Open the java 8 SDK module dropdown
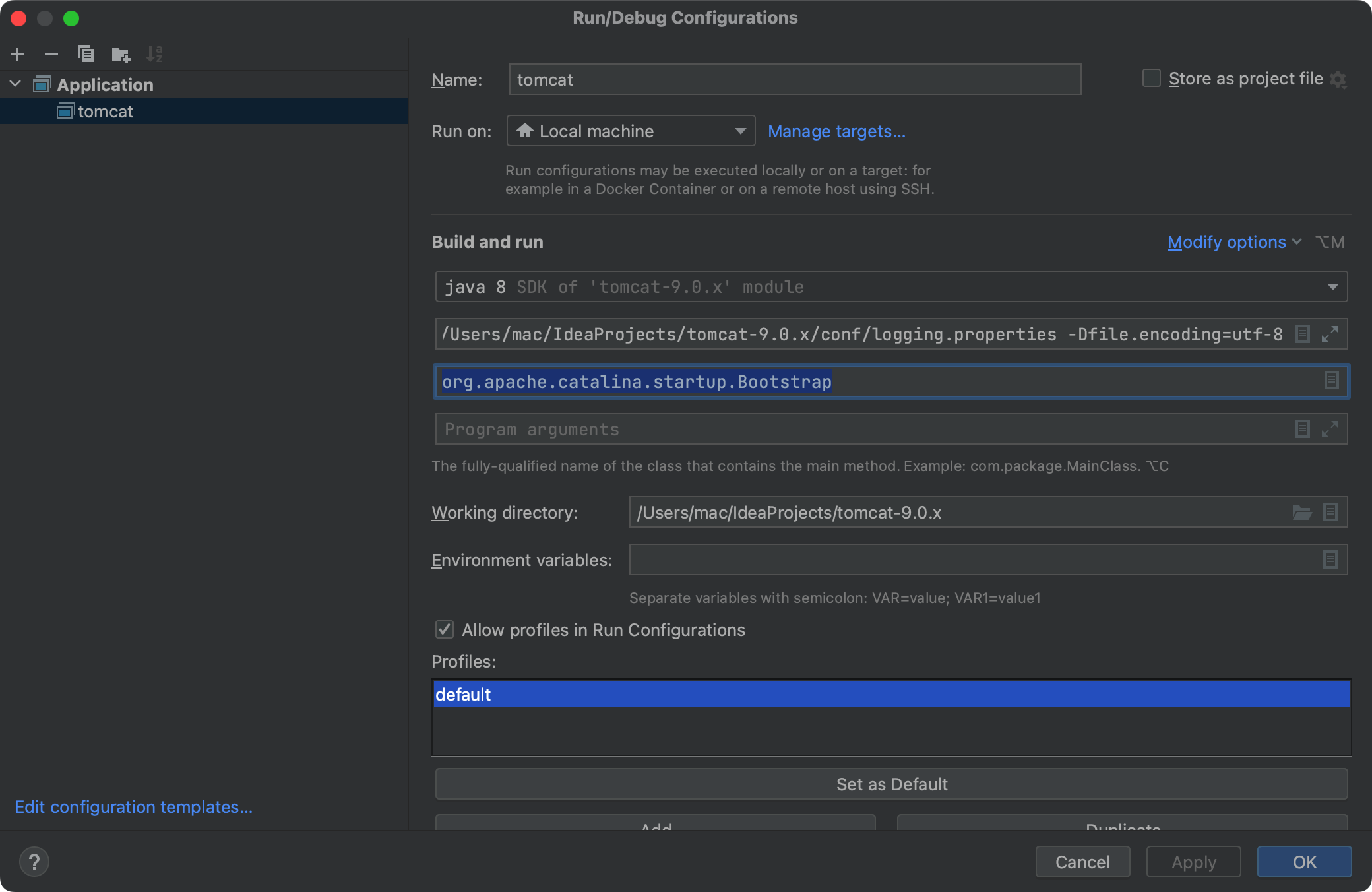1372x892 pixels. [890, 287]
